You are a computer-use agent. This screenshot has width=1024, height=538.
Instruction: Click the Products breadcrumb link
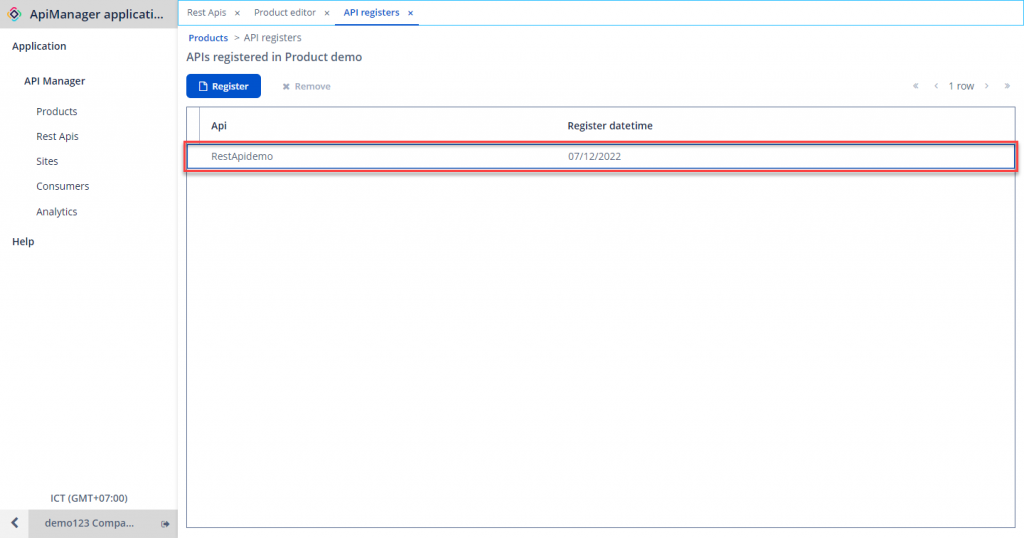click(208, 38)
